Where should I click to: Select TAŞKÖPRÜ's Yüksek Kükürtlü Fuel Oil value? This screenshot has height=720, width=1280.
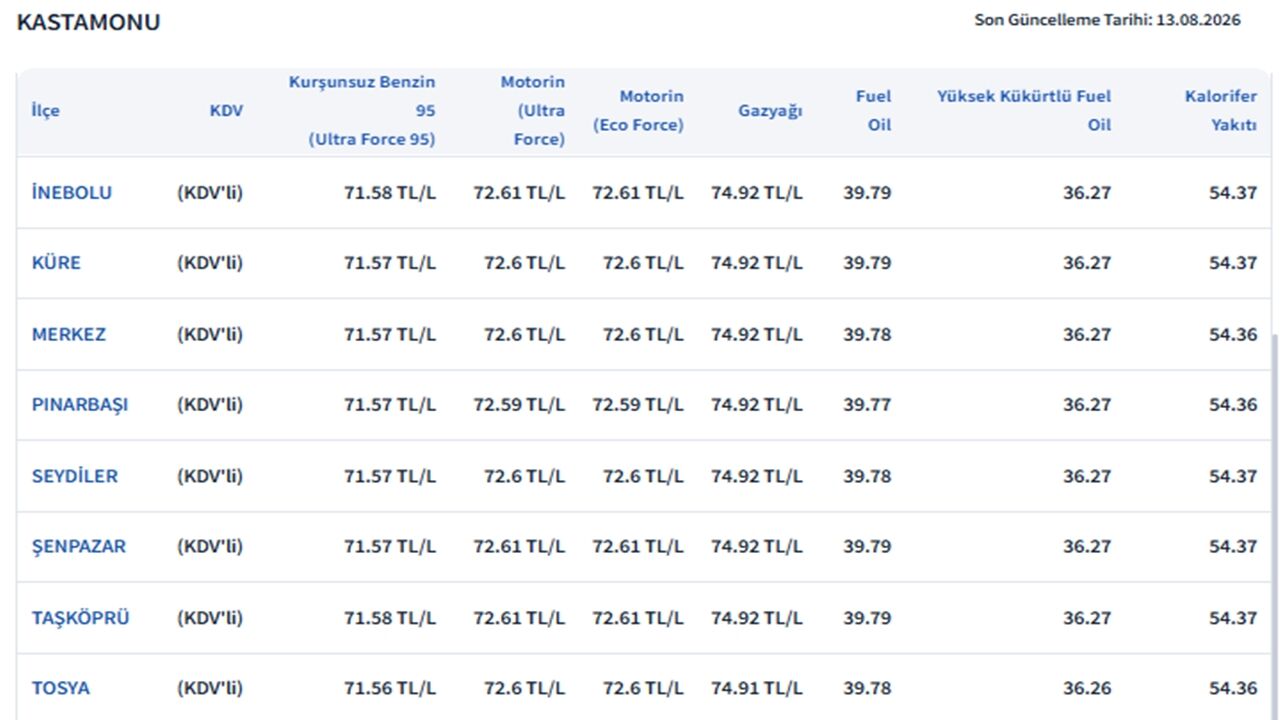(x=1087, y=618)
